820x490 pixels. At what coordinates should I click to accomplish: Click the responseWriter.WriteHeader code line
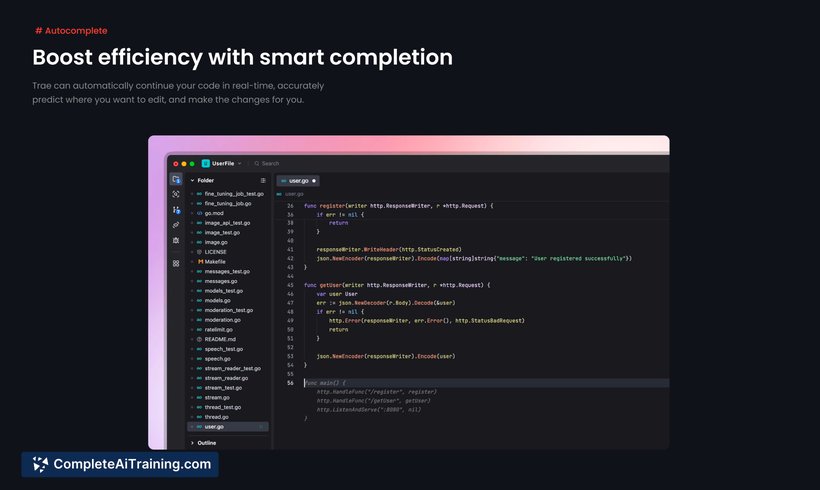pyautogui.click(x=389, y=249)
